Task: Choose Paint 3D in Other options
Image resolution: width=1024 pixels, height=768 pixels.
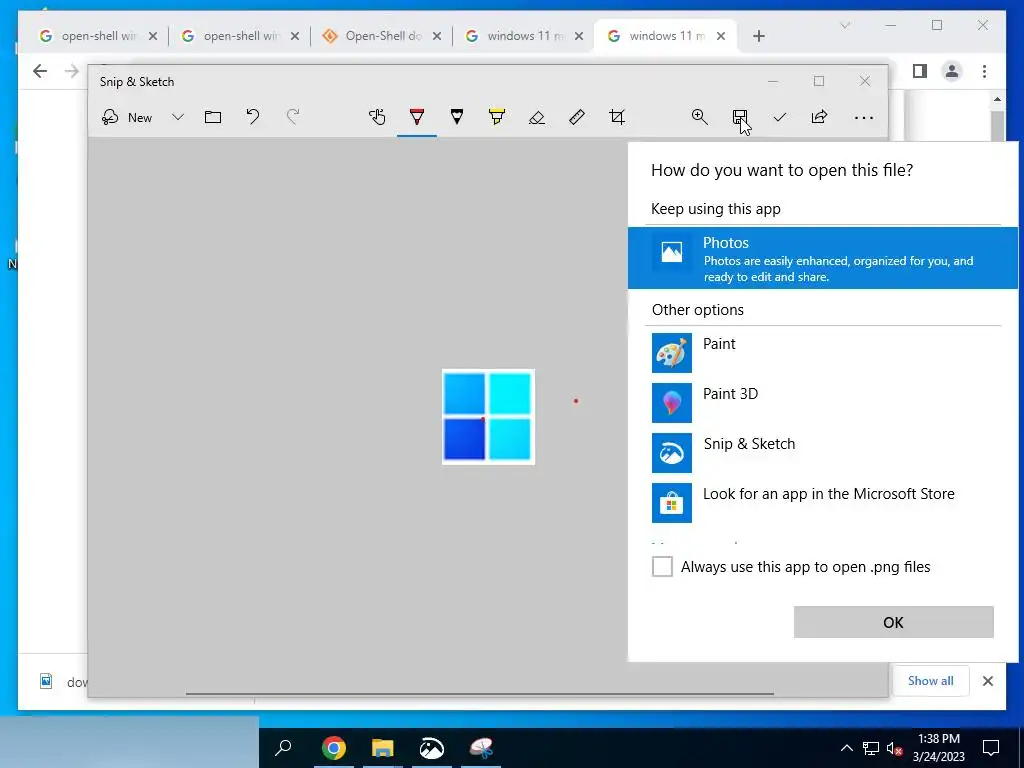Action: click(x=823, y=402)
